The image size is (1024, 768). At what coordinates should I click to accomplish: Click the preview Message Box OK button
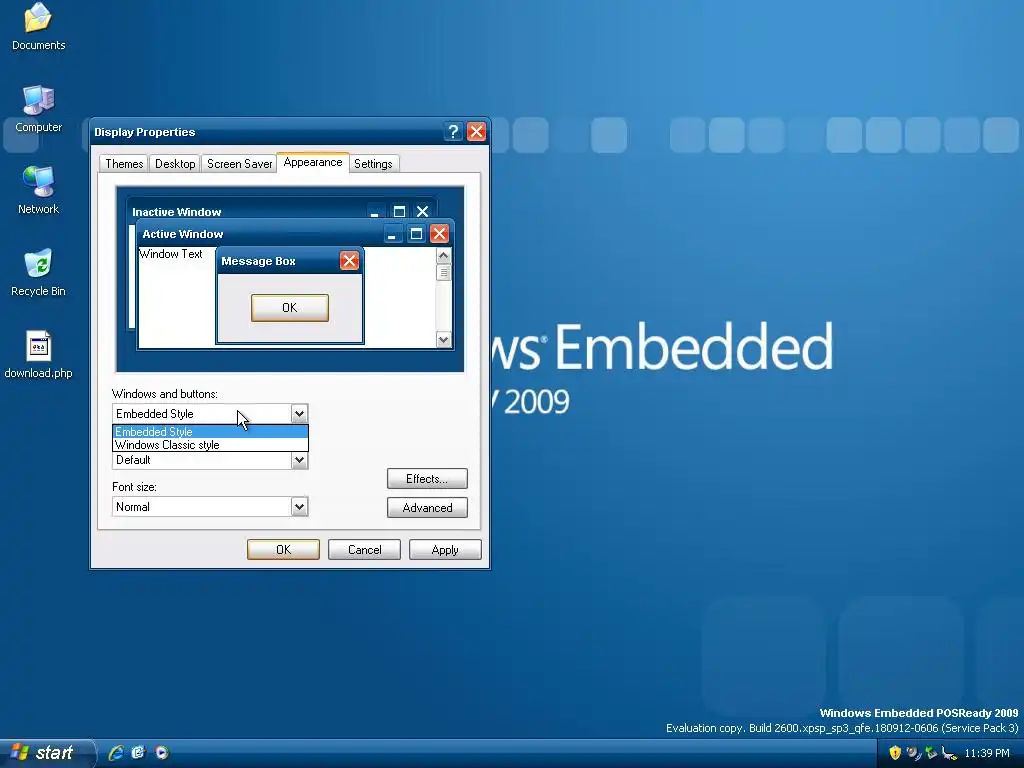[290, 308]
